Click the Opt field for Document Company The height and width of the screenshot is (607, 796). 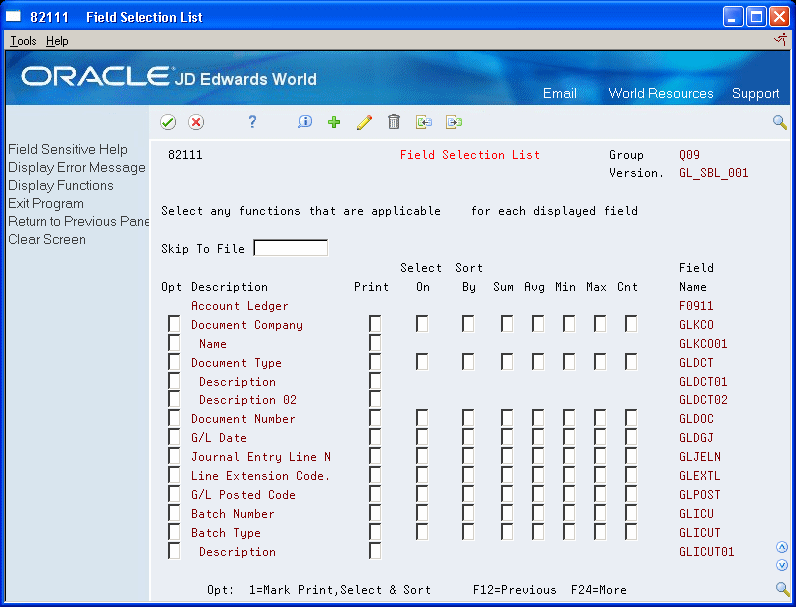click(x=174, y=324)
